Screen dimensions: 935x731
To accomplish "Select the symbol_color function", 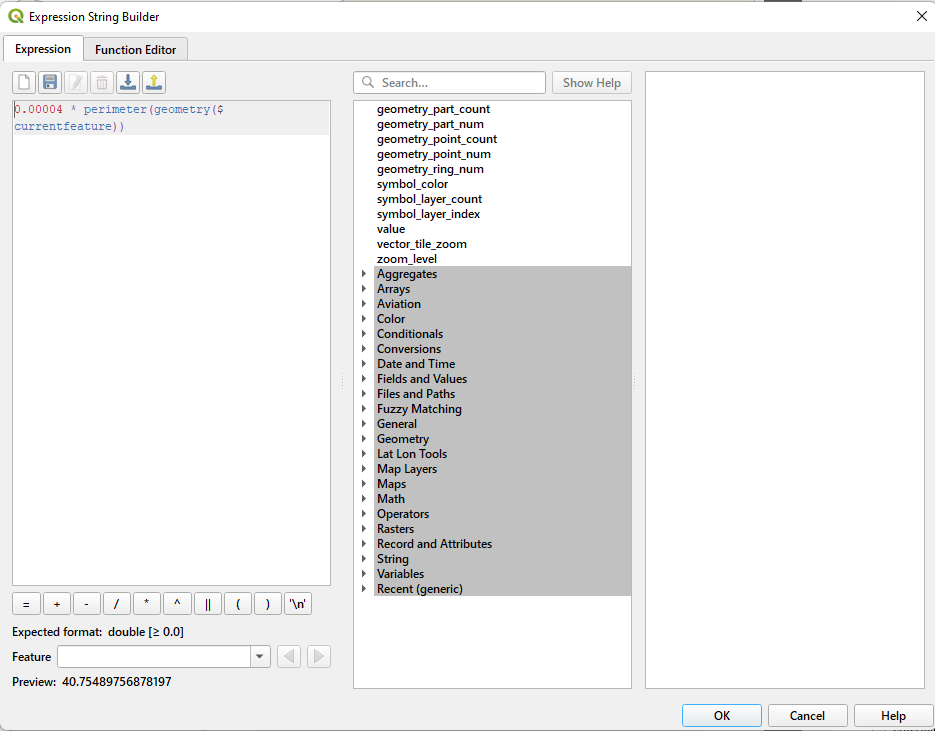I will tap(412, 183).
